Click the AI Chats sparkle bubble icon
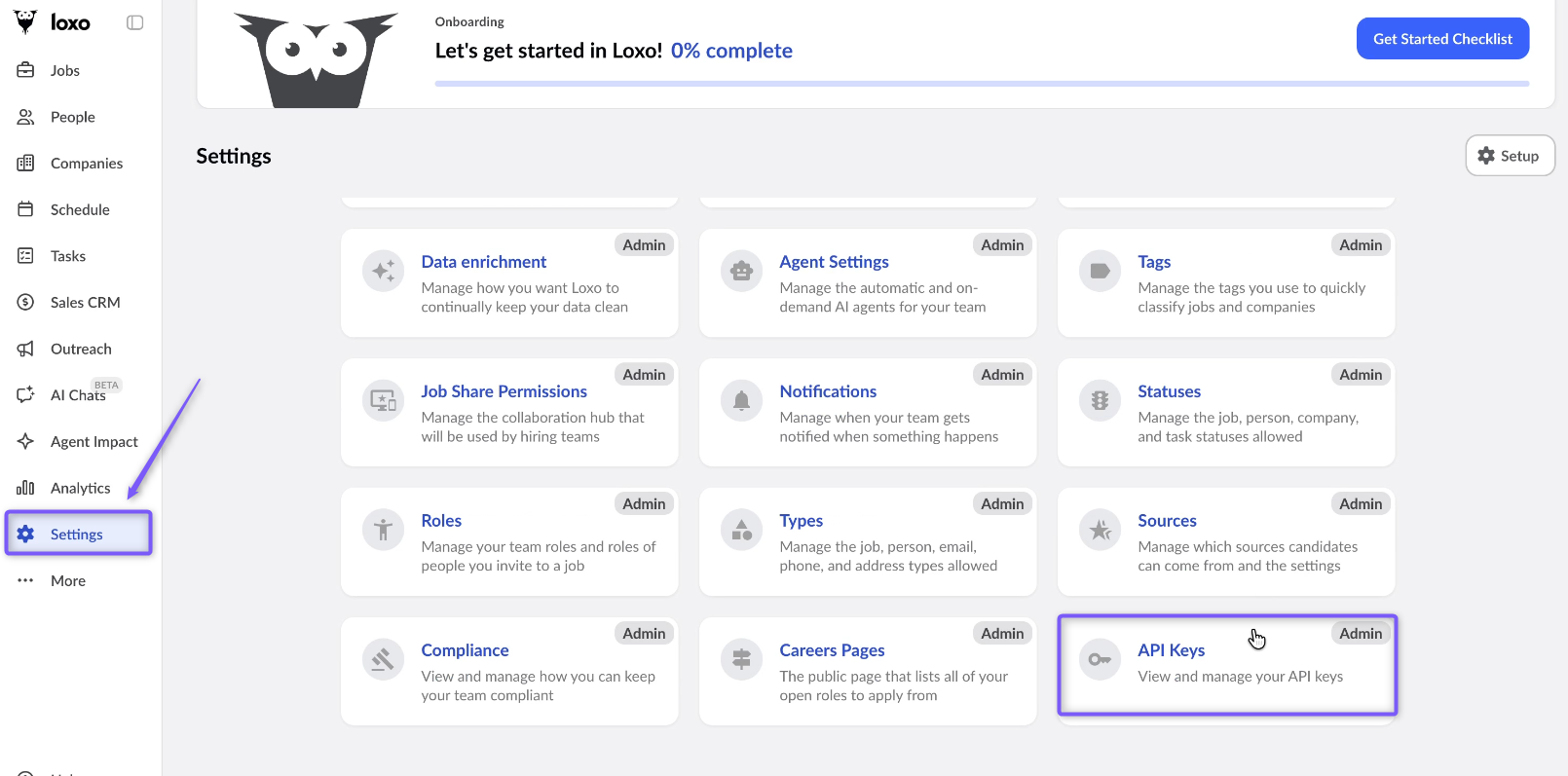The image size is (1568, 776). click(x=26, y=394)
